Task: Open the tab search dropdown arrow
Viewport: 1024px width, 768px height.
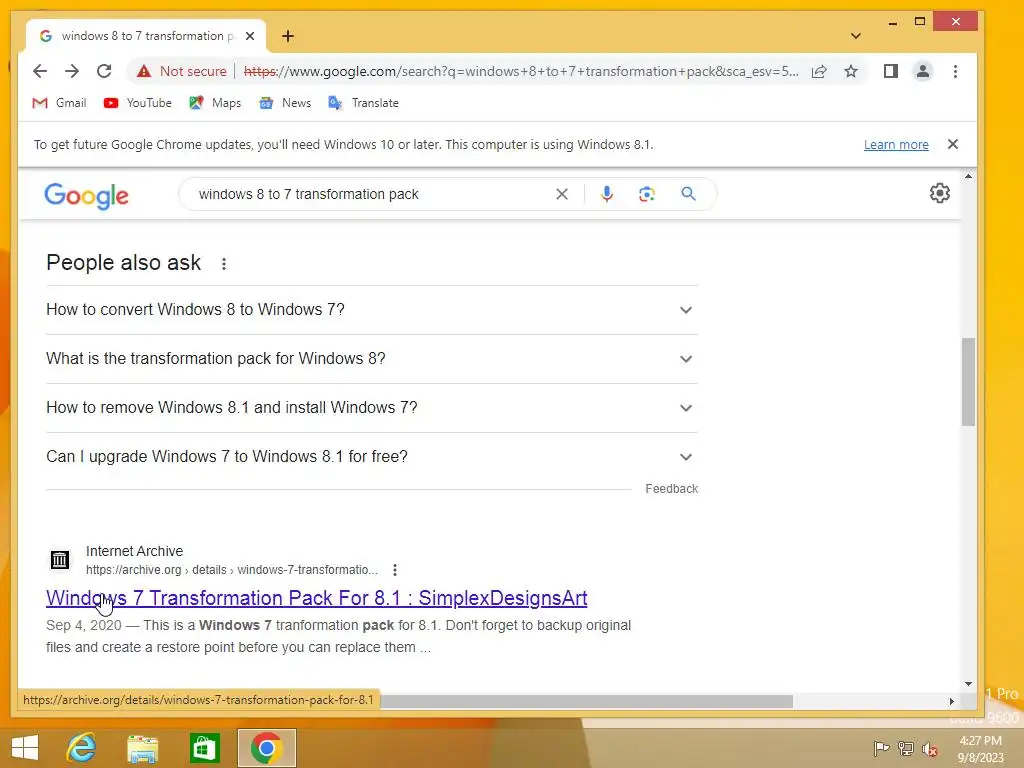Action: 856,36
